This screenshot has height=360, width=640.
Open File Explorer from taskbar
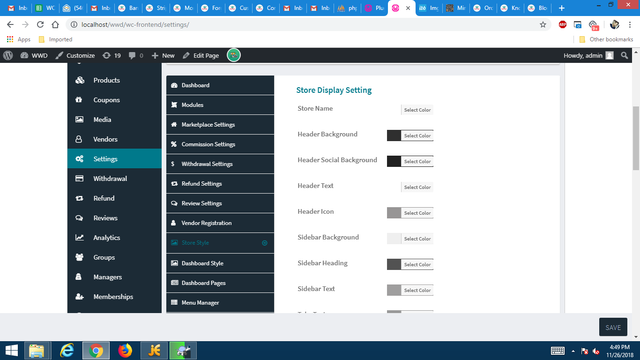click(x=37, y=351)
